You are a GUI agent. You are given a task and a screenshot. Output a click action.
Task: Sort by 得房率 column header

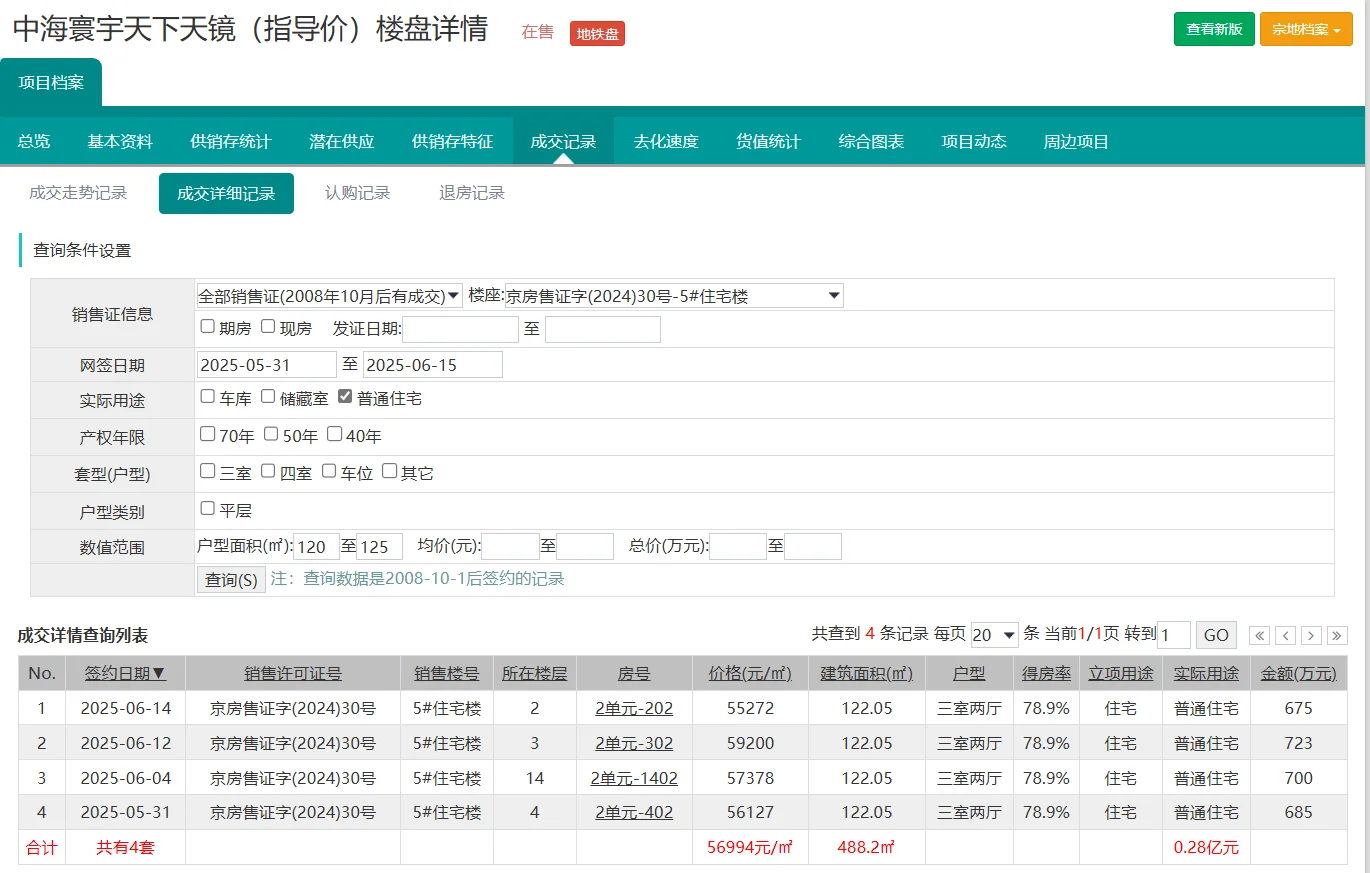(x=1046, y=673)
